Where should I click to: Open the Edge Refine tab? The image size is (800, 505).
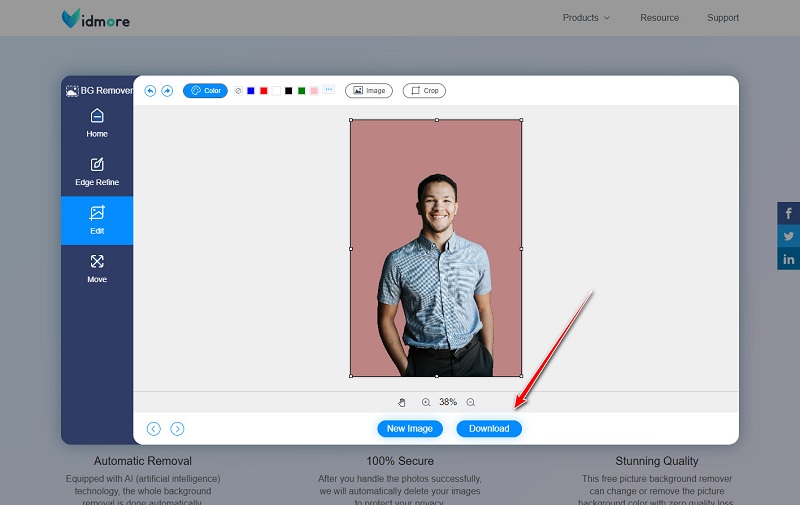click(x=97, y=172)
